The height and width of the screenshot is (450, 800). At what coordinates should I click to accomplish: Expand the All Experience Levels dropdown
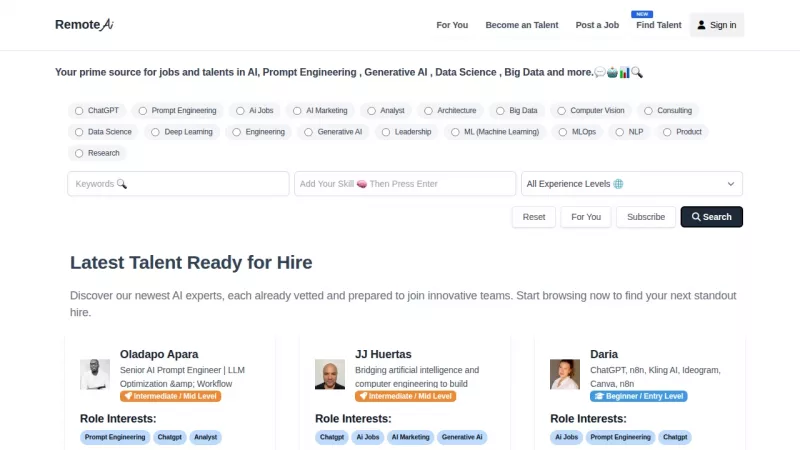631,184
